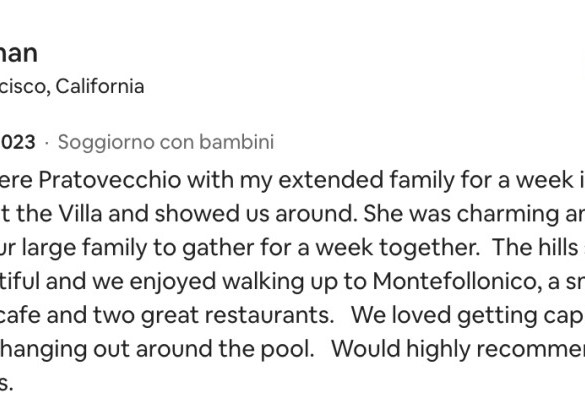The image size is (585, 404).
Task: Click the reviewer location ending in California
Action: [x=72, y=87]
